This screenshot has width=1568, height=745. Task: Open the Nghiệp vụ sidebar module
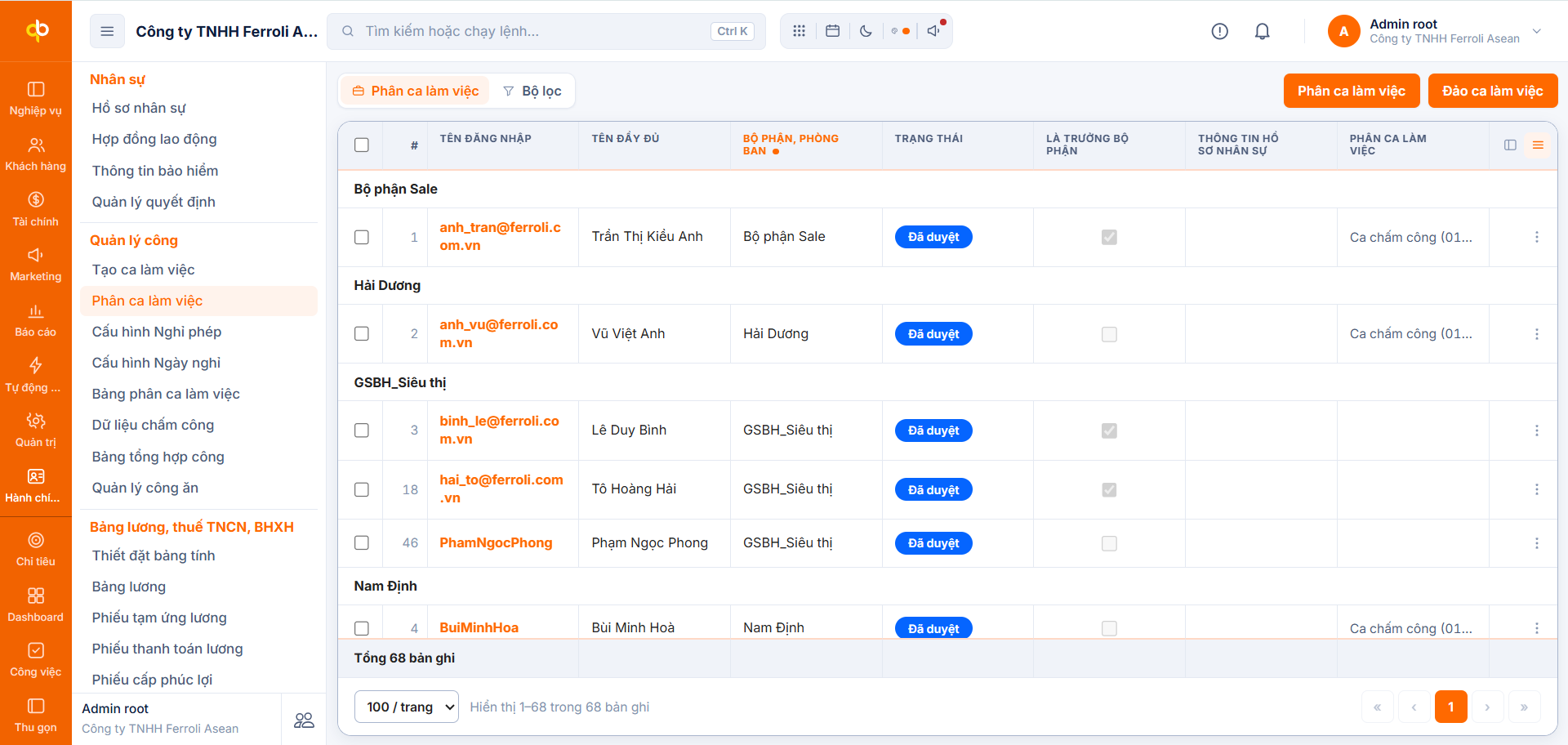click(x=36, y=98)
